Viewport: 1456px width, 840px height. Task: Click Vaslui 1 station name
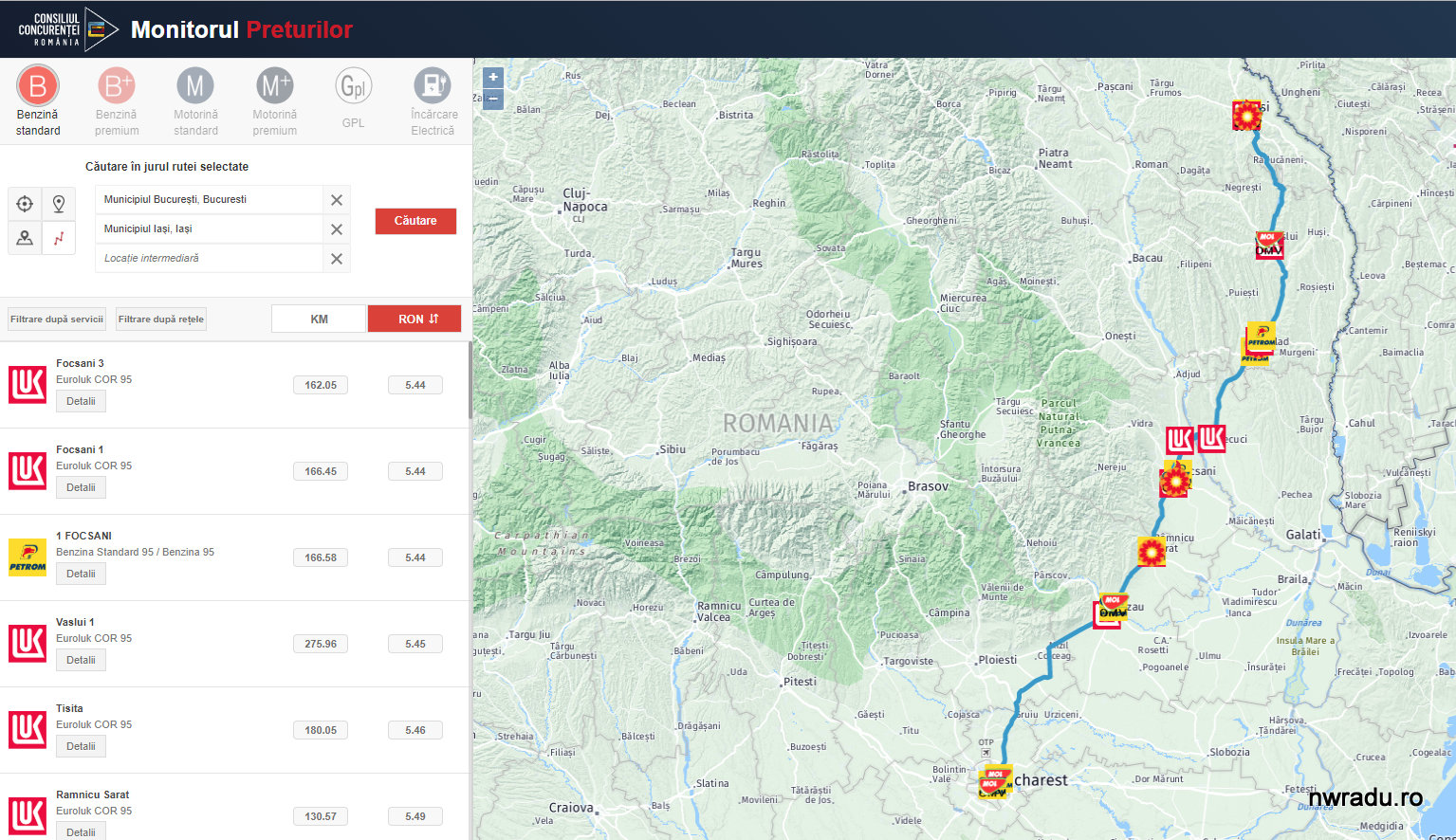[x=75, y=622]
